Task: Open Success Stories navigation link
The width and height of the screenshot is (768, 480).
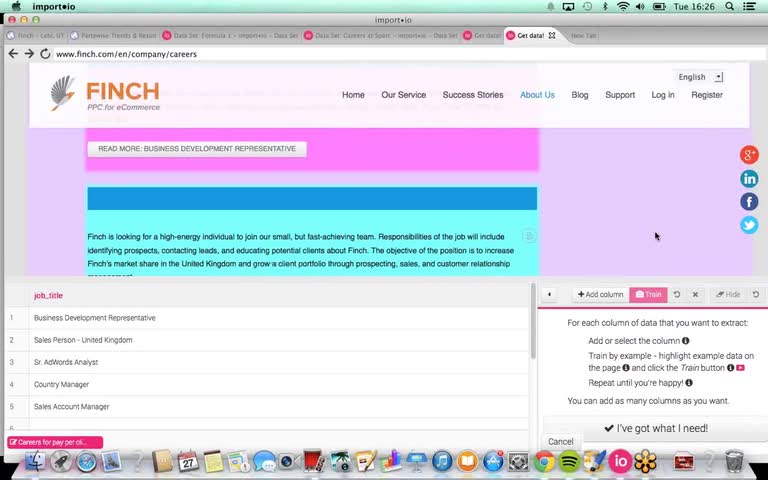Action: click(473, 95)
